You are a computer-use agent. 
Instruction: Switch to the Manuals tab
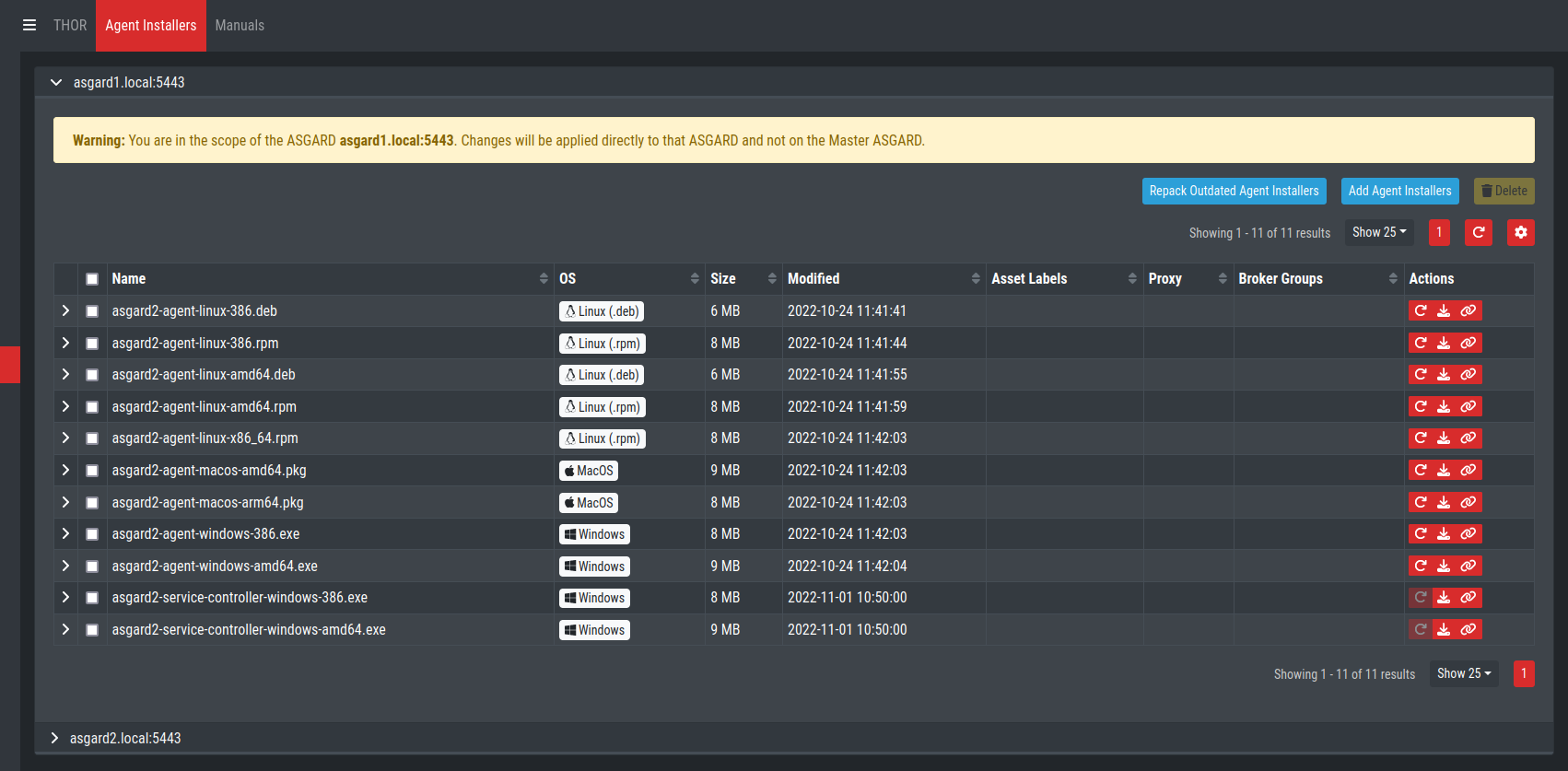pos(240,26)
